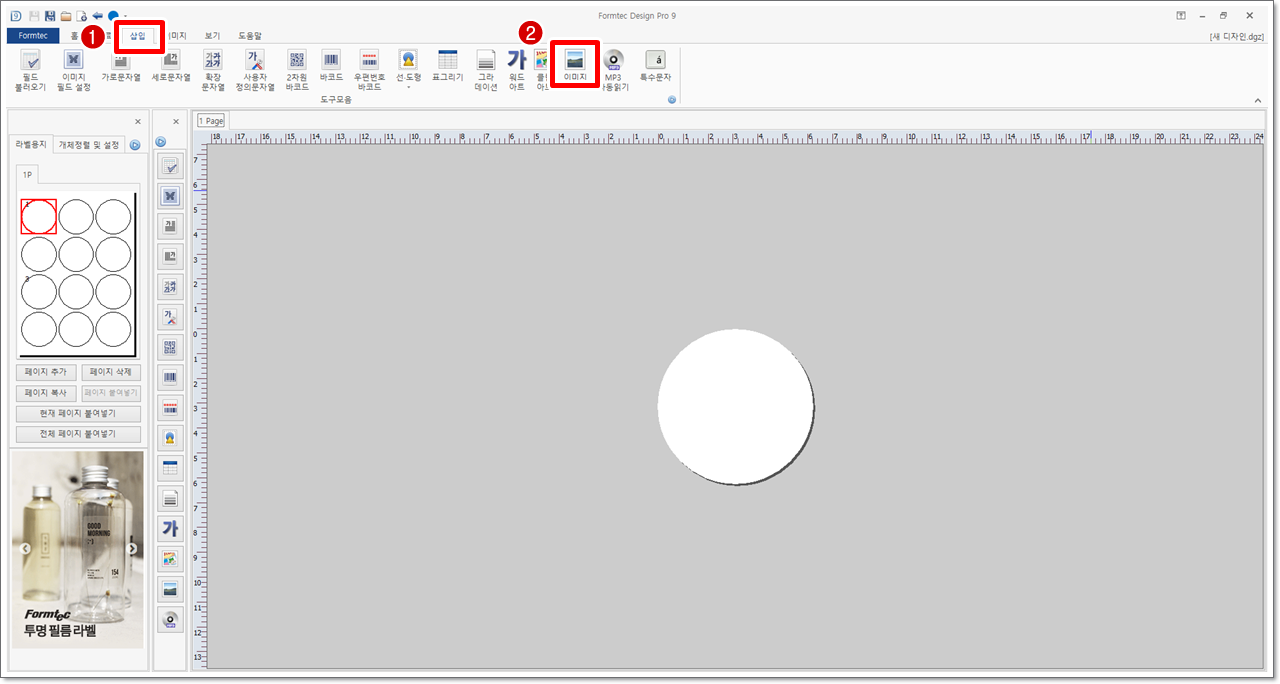
Task: Open the 도구모음 group dialog launcher
Action: [x=672, y=100]
